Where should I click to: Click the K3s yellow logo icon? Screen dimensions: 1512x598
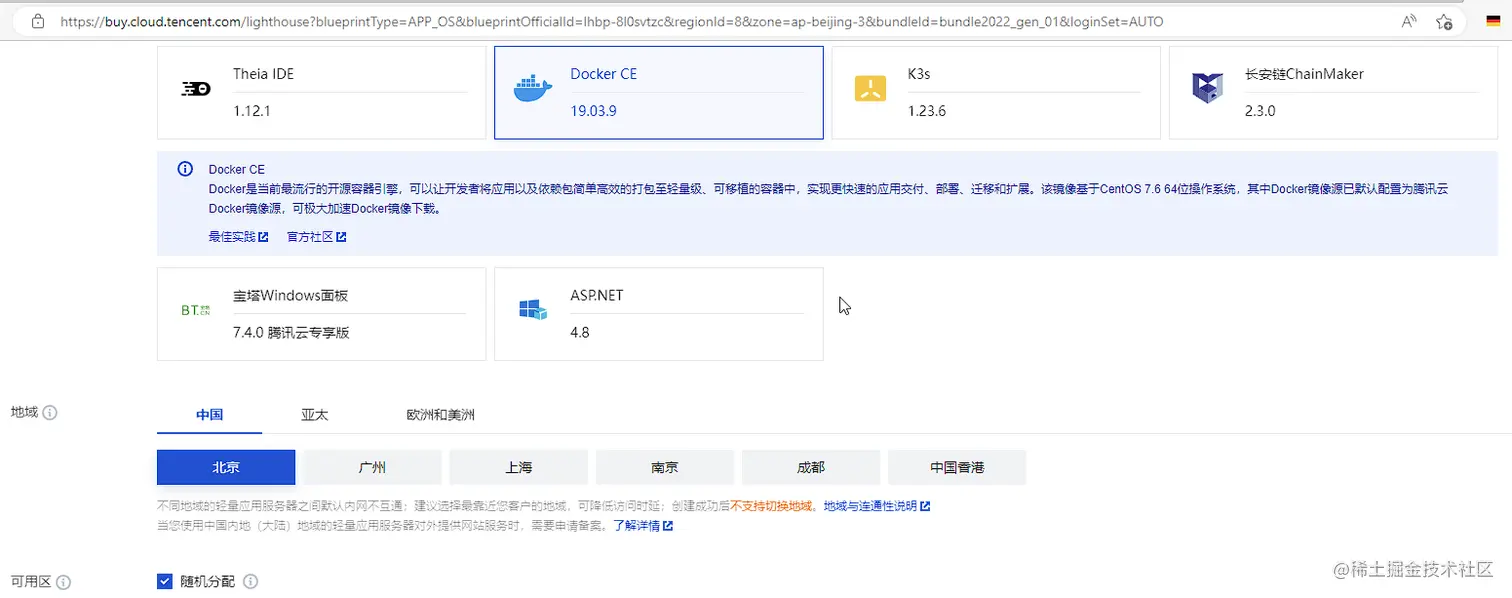click(x=870, y=89)
